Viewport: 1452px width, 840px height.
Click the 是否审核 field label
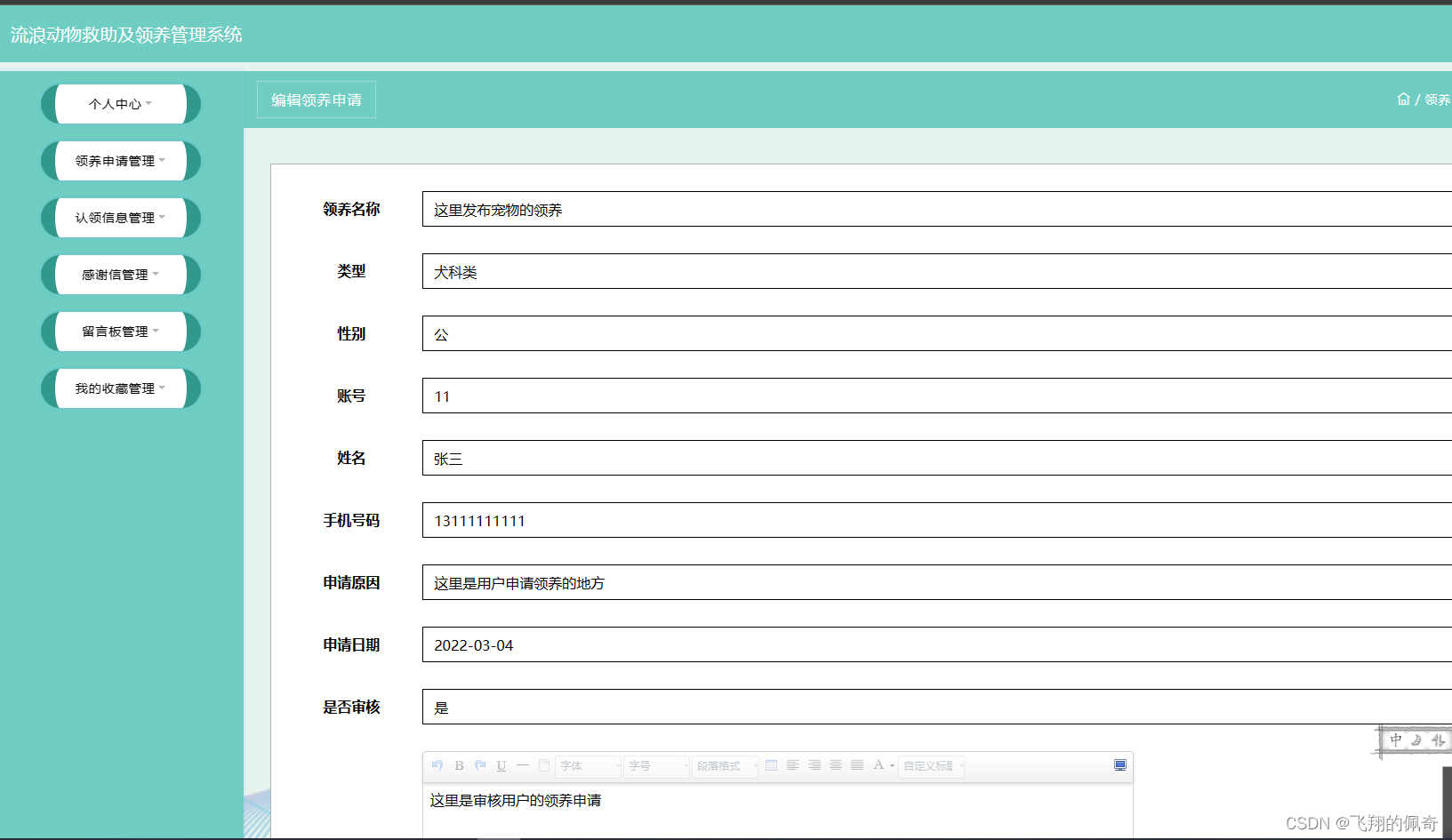[351, 707]
